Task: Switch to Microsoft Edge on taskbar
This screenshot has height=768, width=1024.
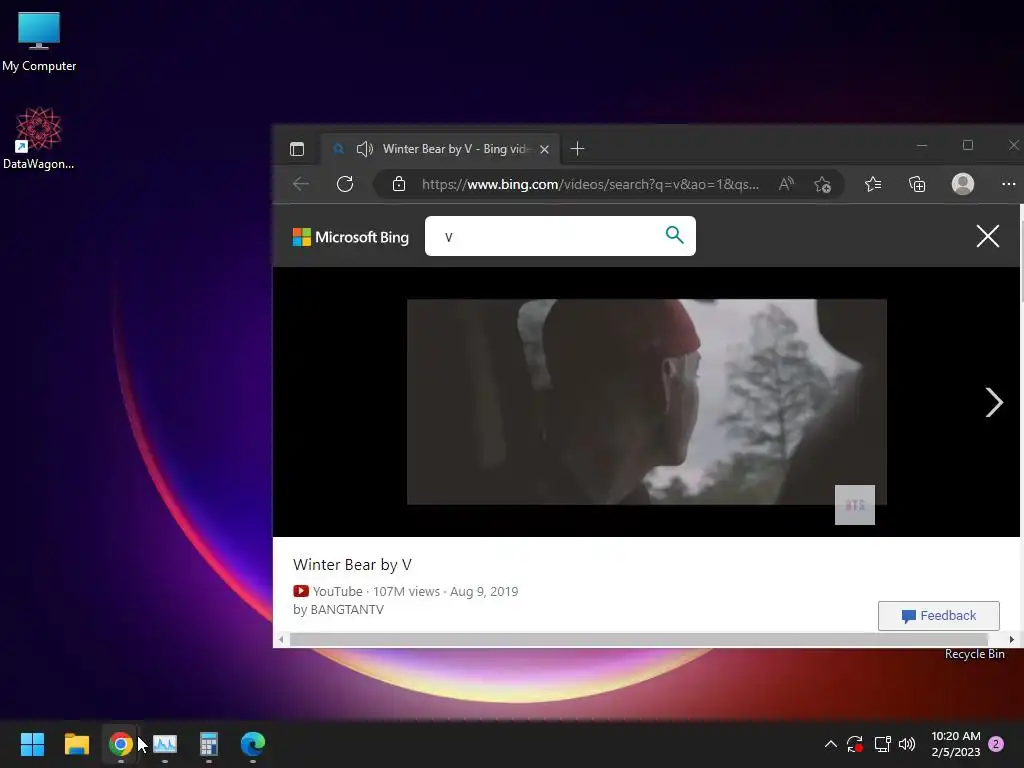Action: (x=253, y=744)
